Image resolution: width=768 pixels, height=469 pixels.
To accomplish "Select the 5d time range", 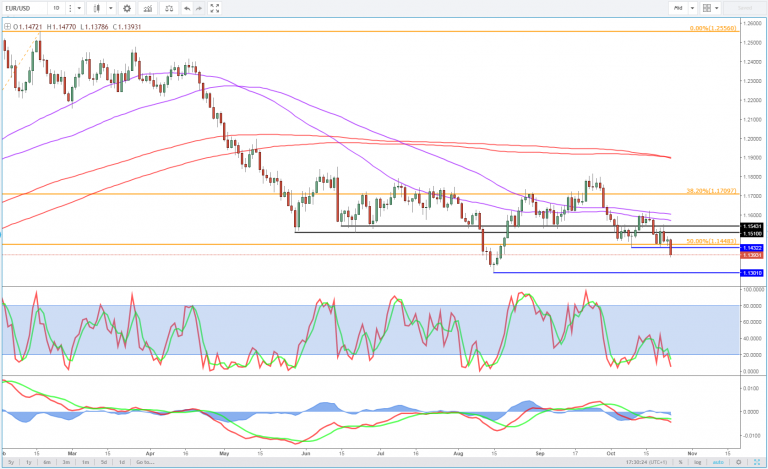I will click(104, 462).
